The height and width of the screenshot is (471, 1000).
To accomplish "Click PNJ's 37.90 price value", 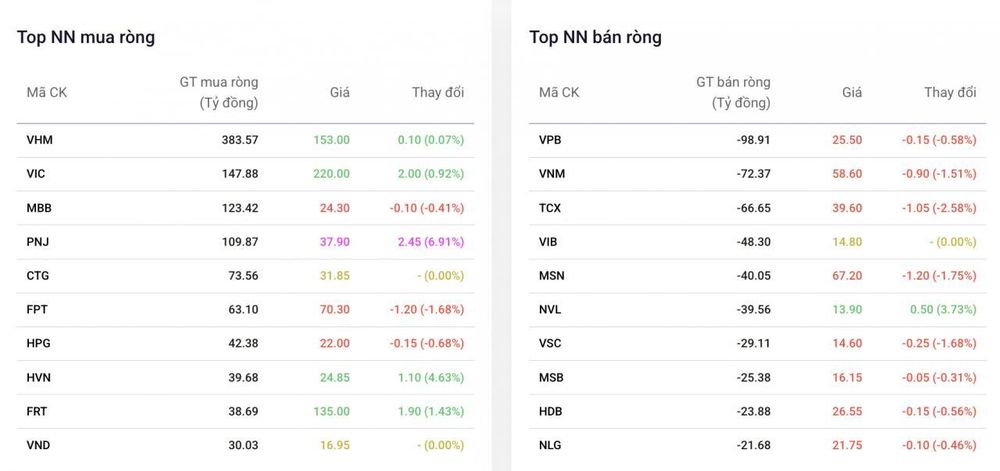I will point(334,242).
